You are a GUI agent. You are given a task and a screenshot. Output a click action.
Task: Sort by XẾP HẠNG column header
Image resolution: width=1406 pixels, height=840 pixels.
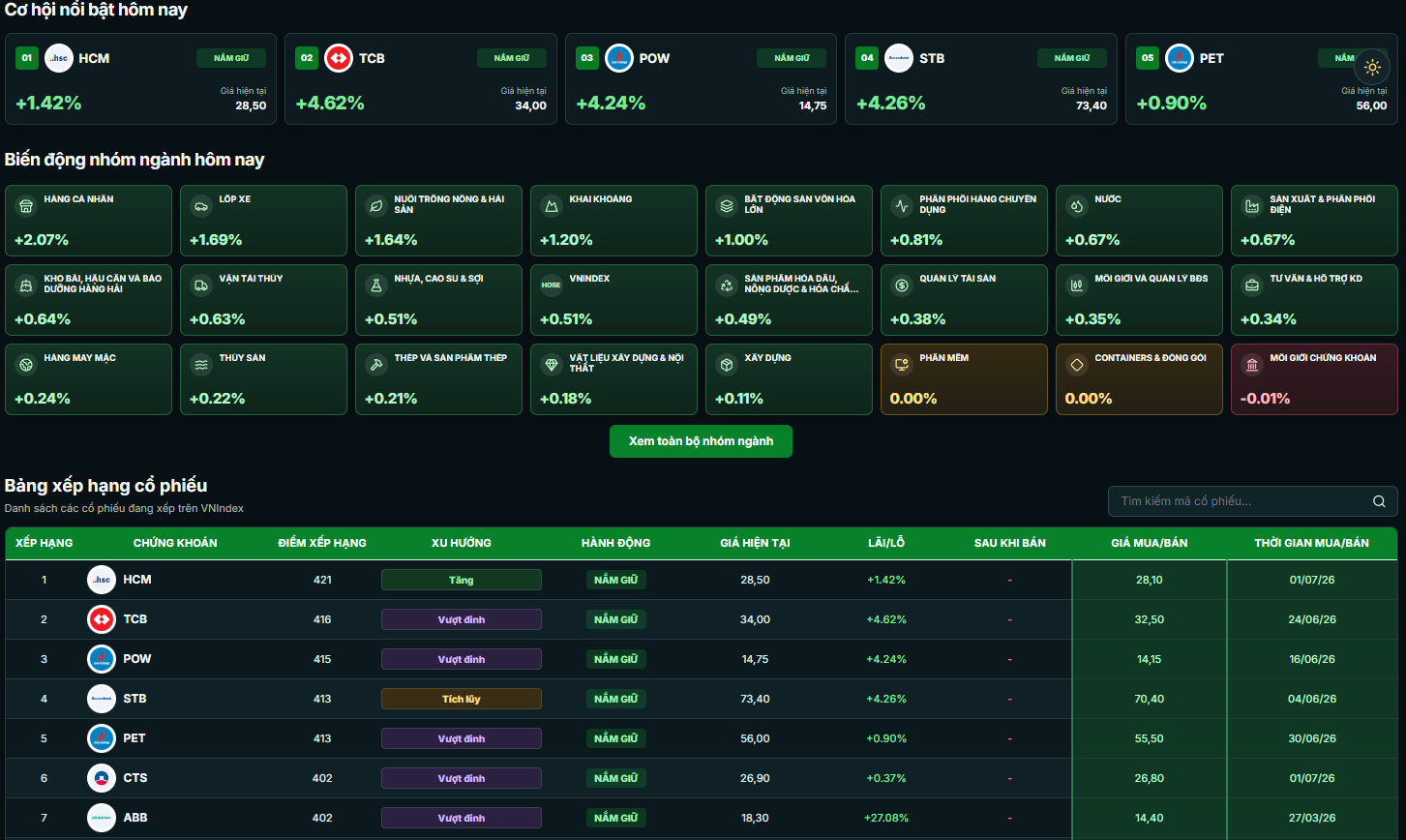(44, 543)
